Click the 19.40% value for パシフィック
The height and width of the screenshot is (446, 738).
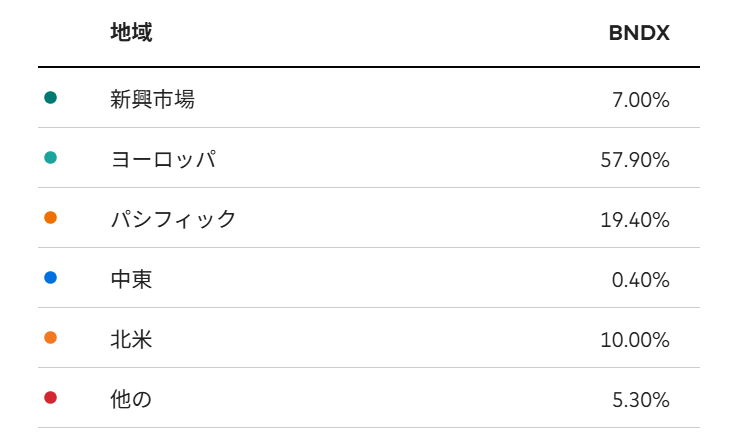[635, 220]
